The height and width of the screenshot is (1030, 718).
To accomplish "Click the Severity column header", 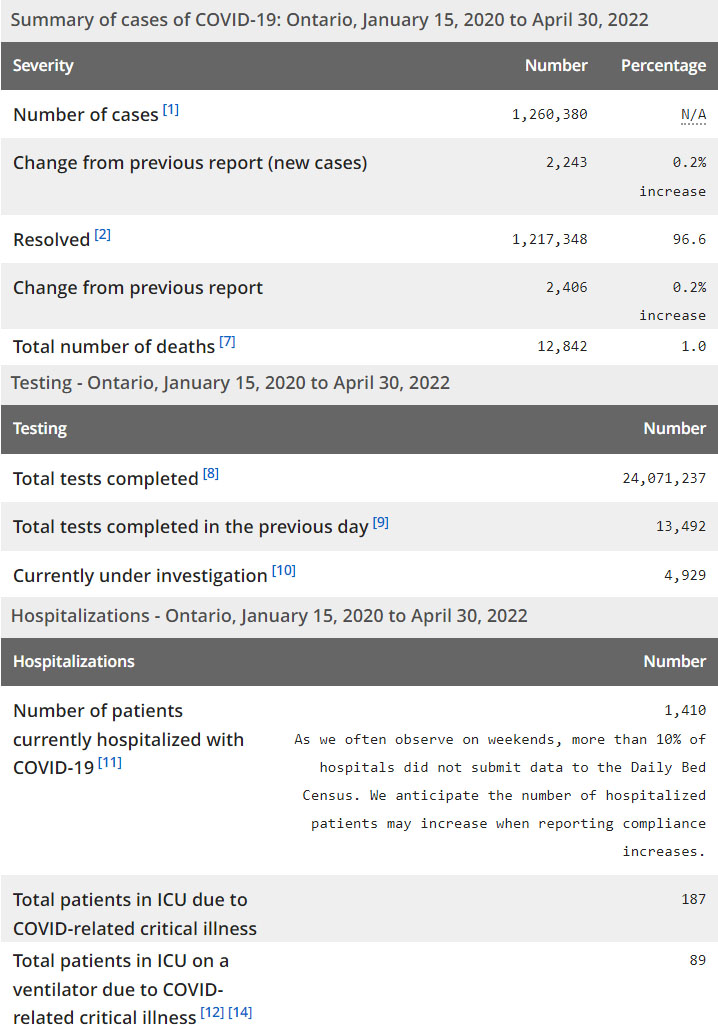I will (x=43, y=66).
